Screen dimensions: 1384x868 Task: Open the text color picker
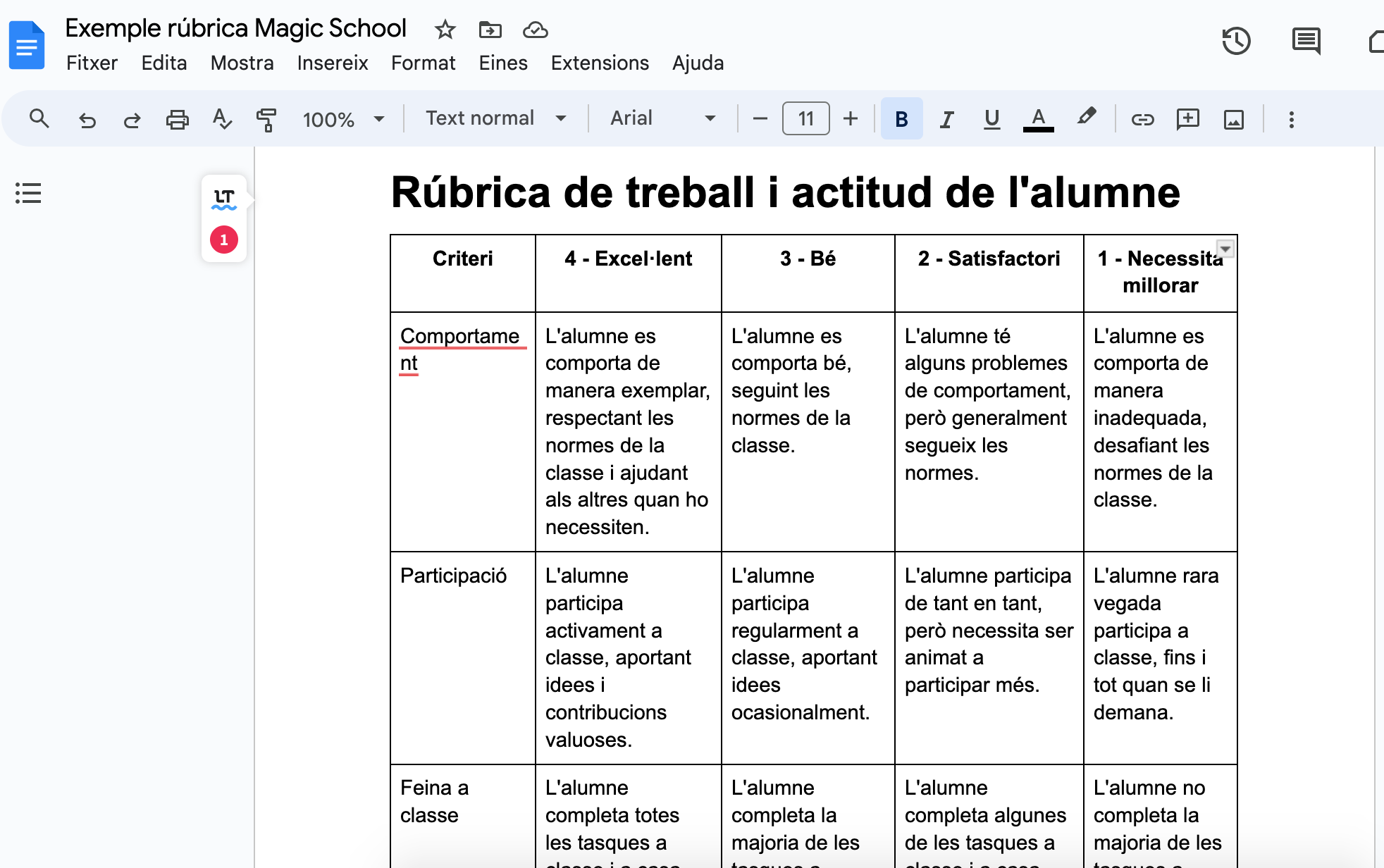click(x=1037, y=118)
